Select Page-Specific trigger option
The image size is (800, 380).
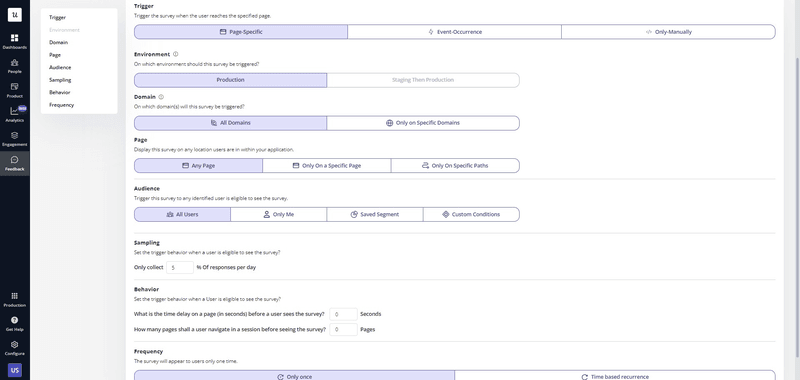[x=241, y=32]
